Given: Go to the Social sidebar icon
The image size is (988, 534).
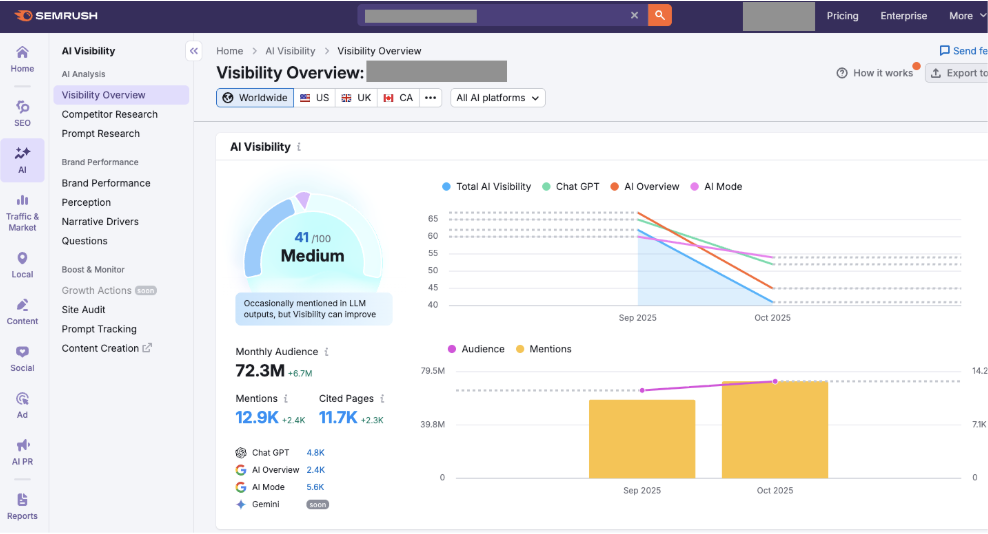Looking at the screenshot, I should tap(22, 358).
